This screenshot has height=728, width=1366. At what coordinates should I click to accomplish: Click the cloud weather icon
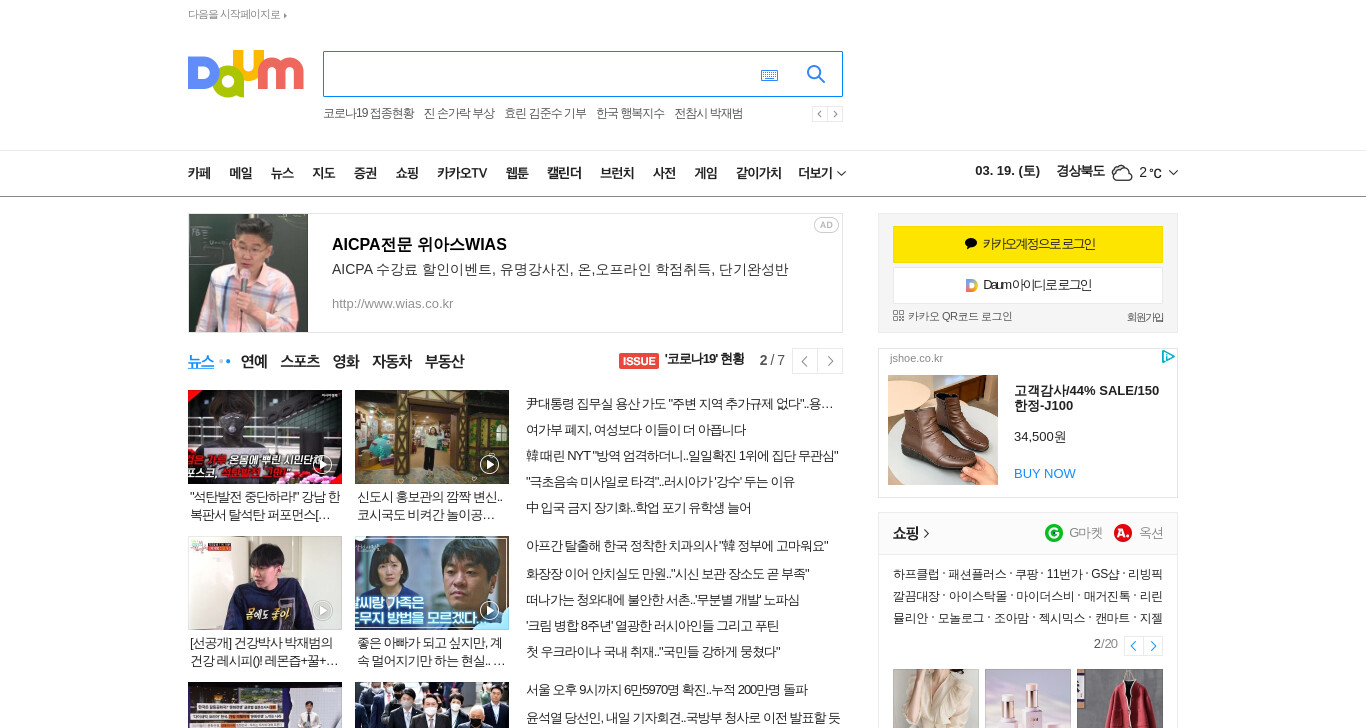(1122, 172)
